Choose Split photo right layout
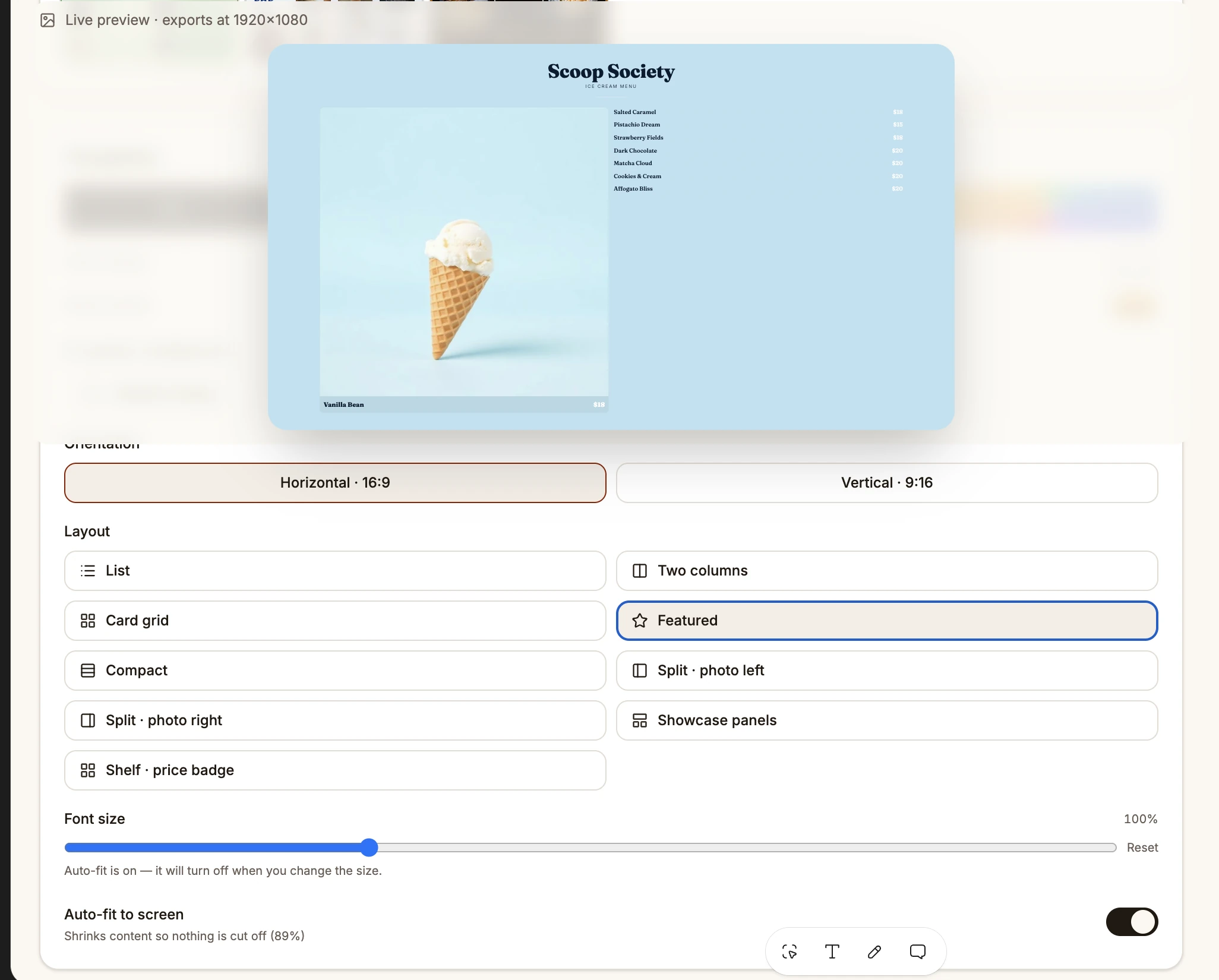Viewport: 1219px width, 980px height. (x=335, y=720)
